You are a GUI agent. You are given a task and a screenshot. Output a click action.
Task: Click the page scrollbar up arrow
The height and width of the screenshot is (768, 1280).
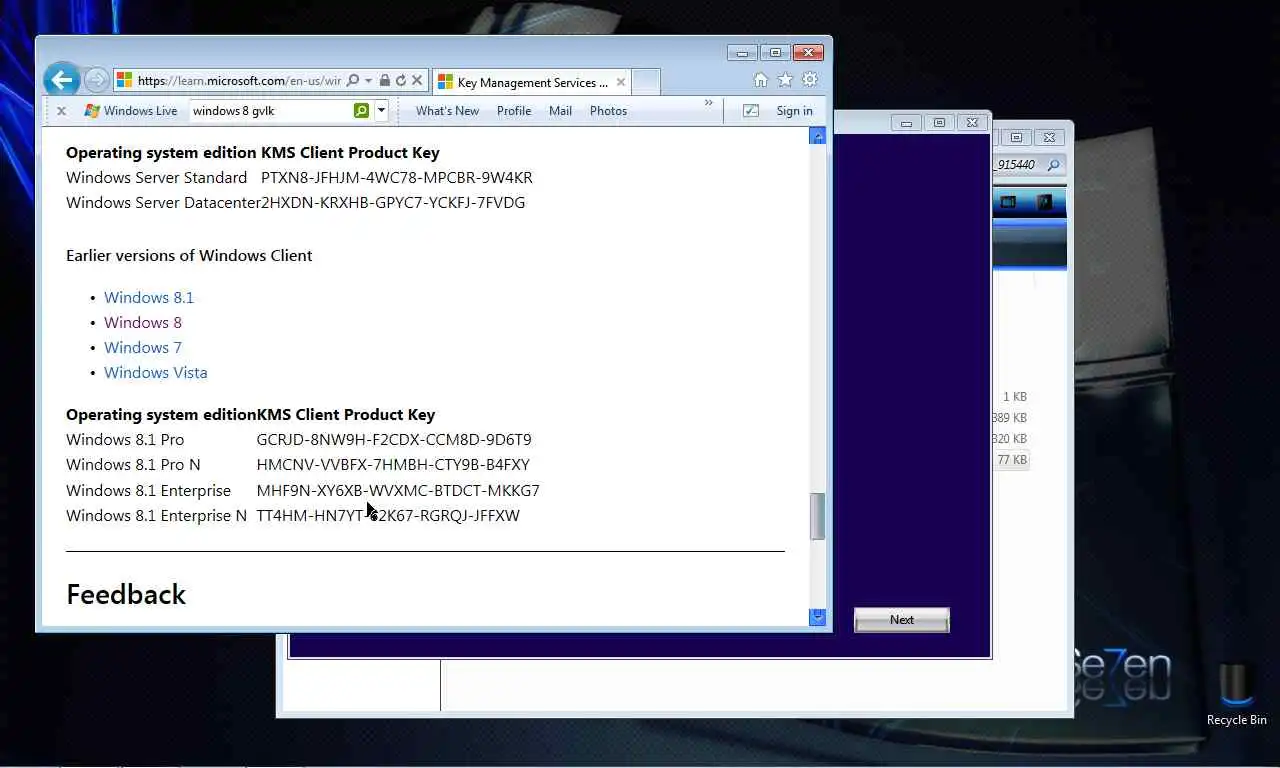818,136
